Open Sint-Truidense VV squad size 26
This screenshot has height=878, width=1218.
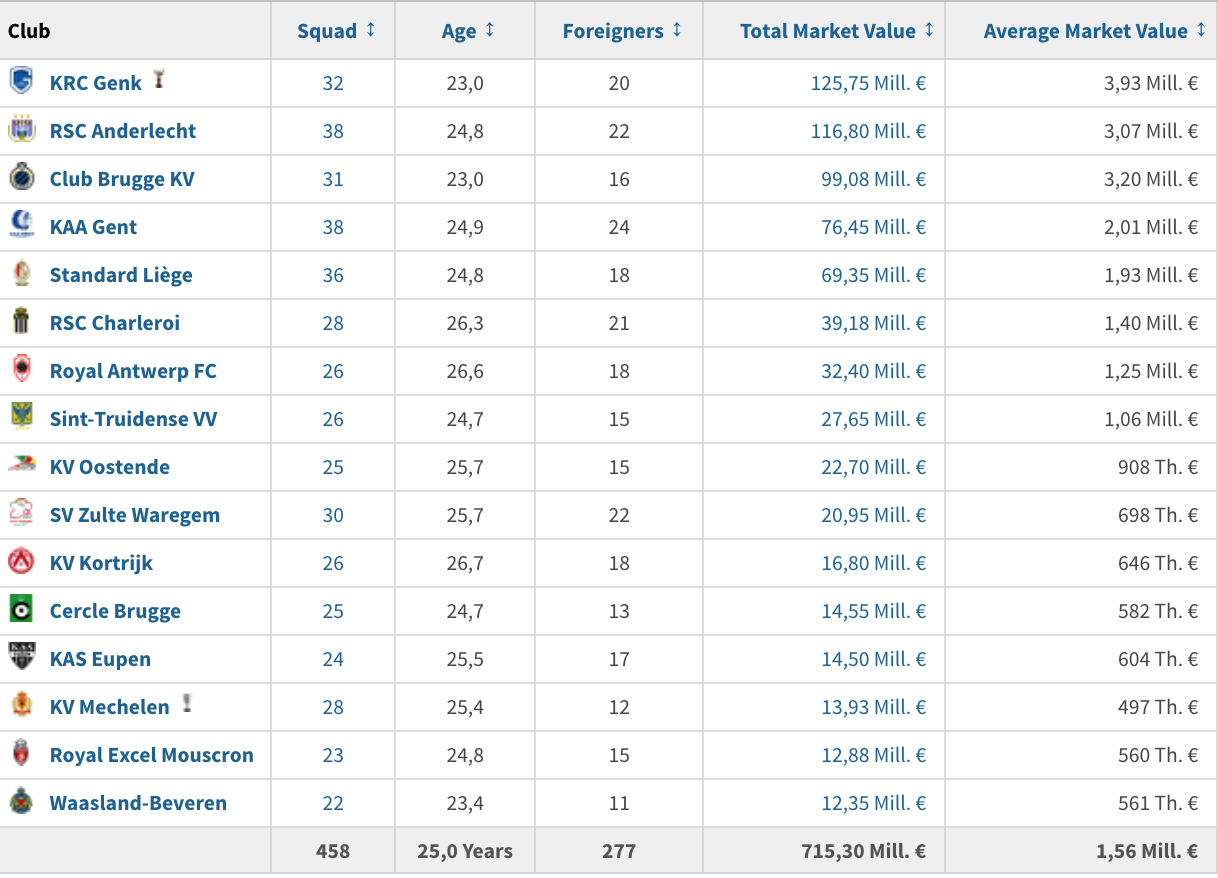coord(333,419)
